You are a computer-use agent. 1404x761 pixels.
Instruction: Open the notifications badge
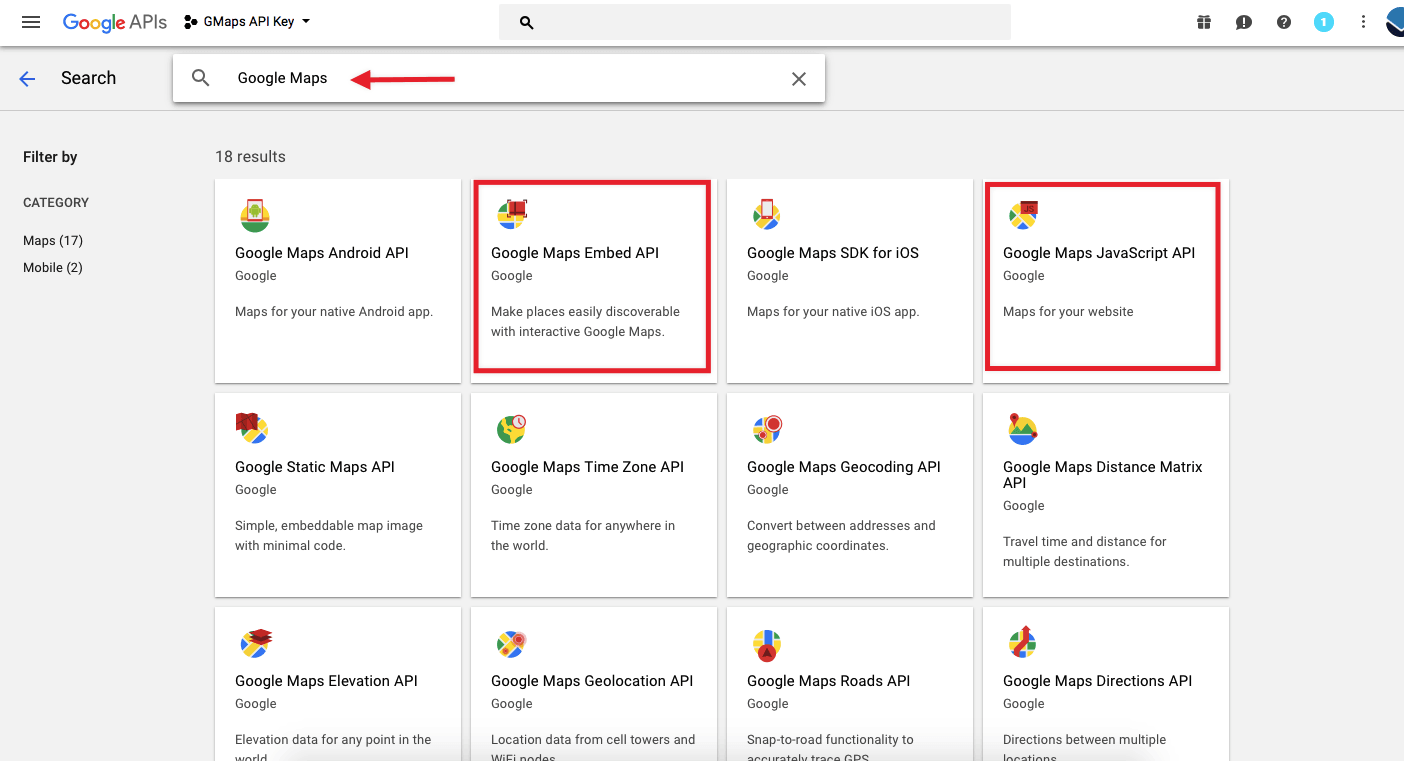(1324, 22)
